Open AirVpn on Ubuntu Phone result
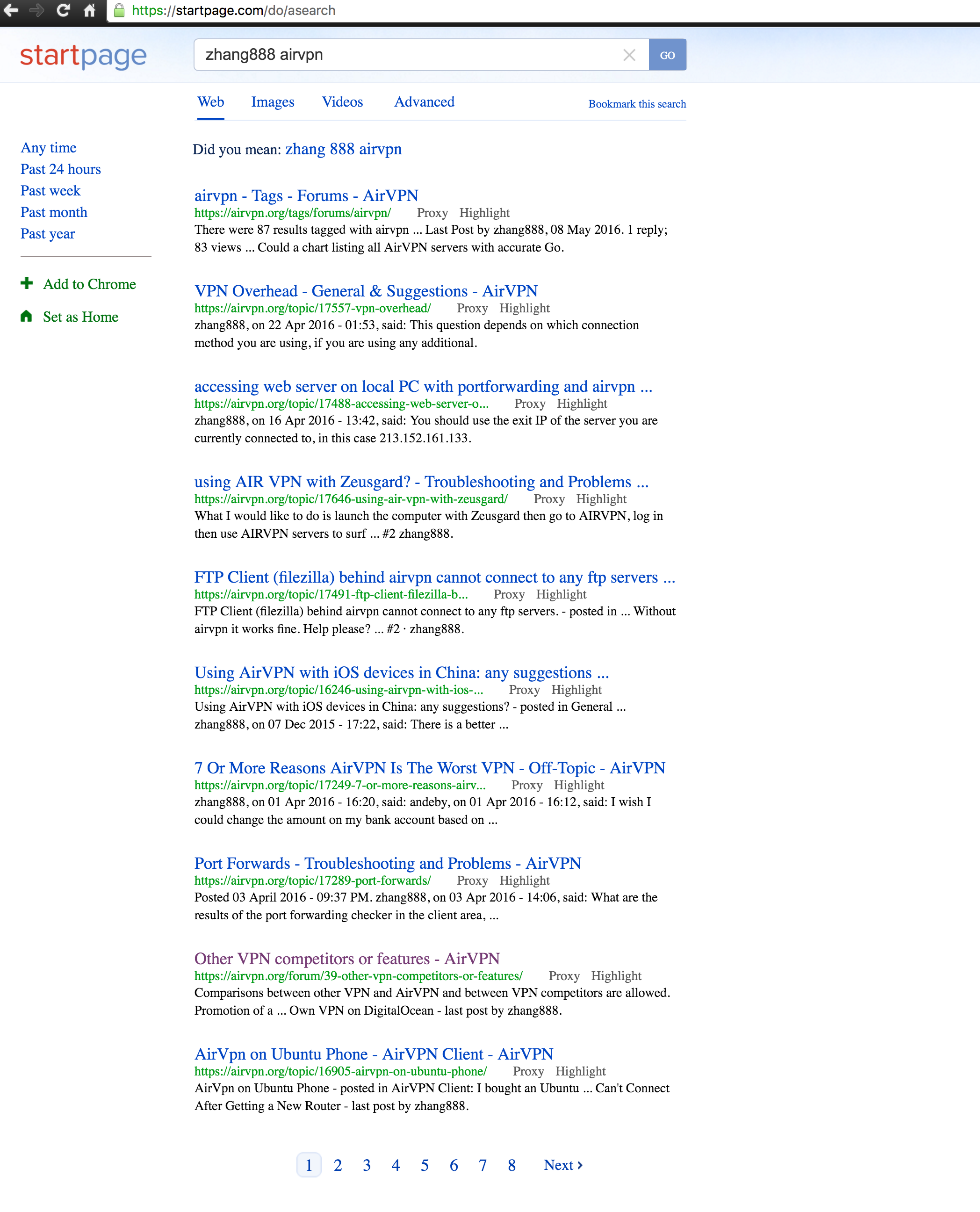This screenshot has width=980, height=1212. click(x=373, y=1054)
